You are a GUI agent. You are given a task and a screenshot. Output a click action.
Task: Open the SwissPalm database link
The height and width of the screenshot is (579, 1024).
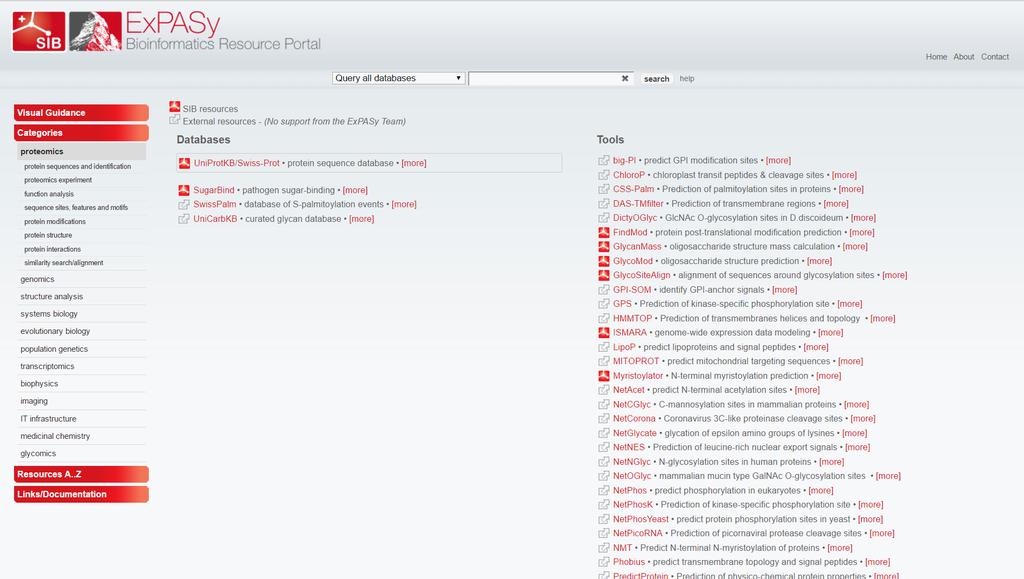coord(214,204)
